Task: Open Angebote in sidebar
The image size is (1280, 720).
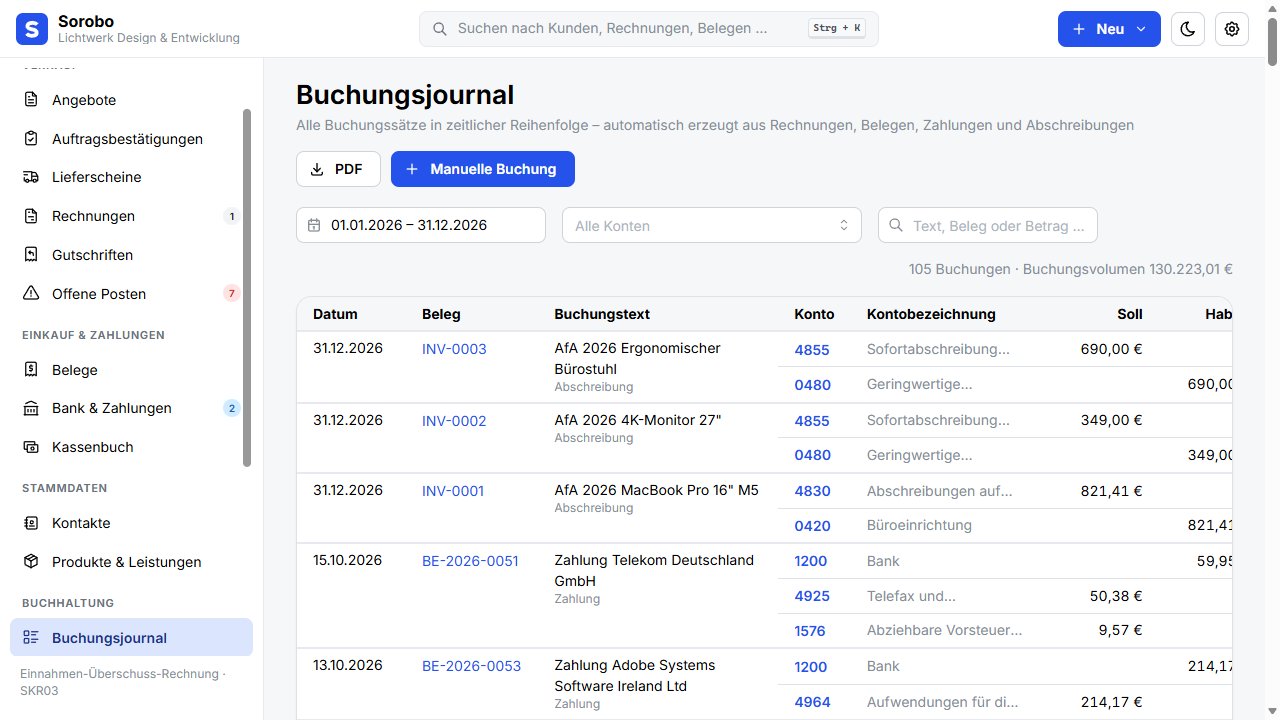Action: (131, 100)
